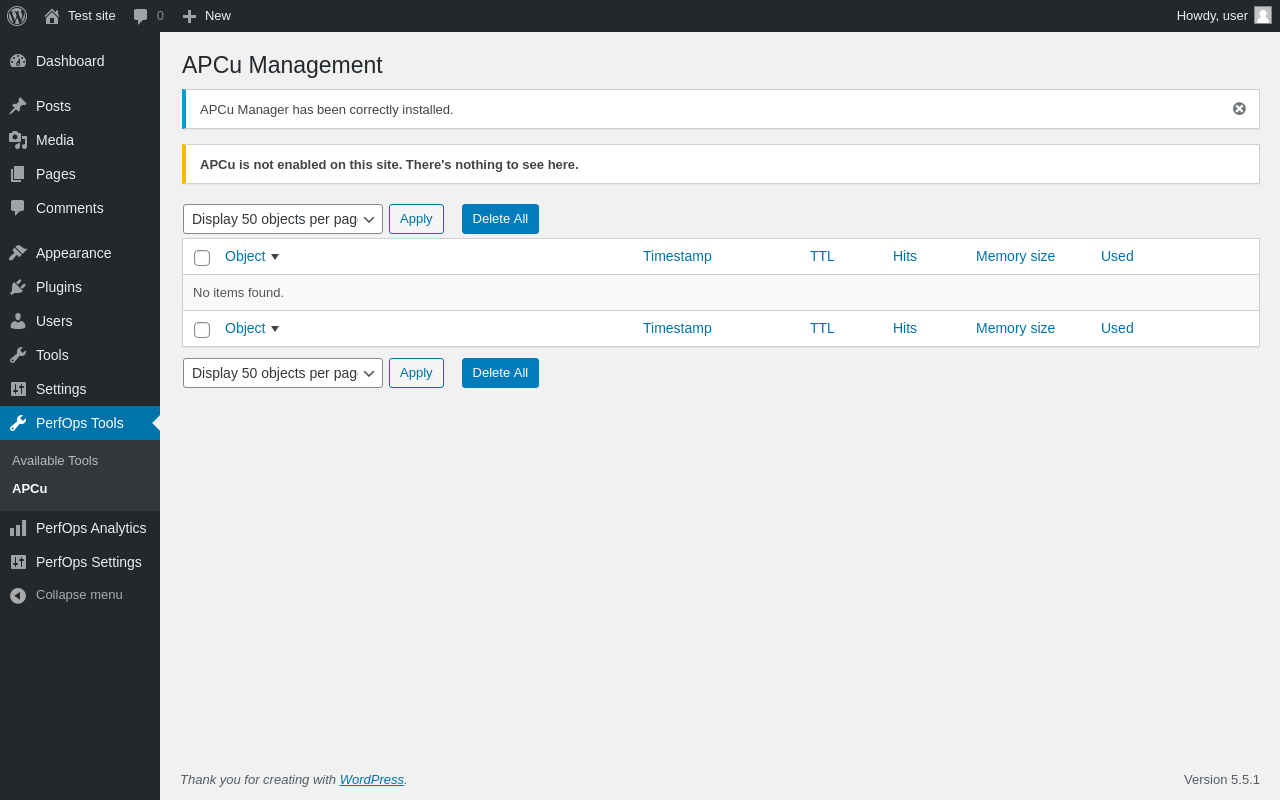Viewport: 1280px width, 800px height.
Task: Sort by Used in the table footer
Action: click(x=1117, y=328)
